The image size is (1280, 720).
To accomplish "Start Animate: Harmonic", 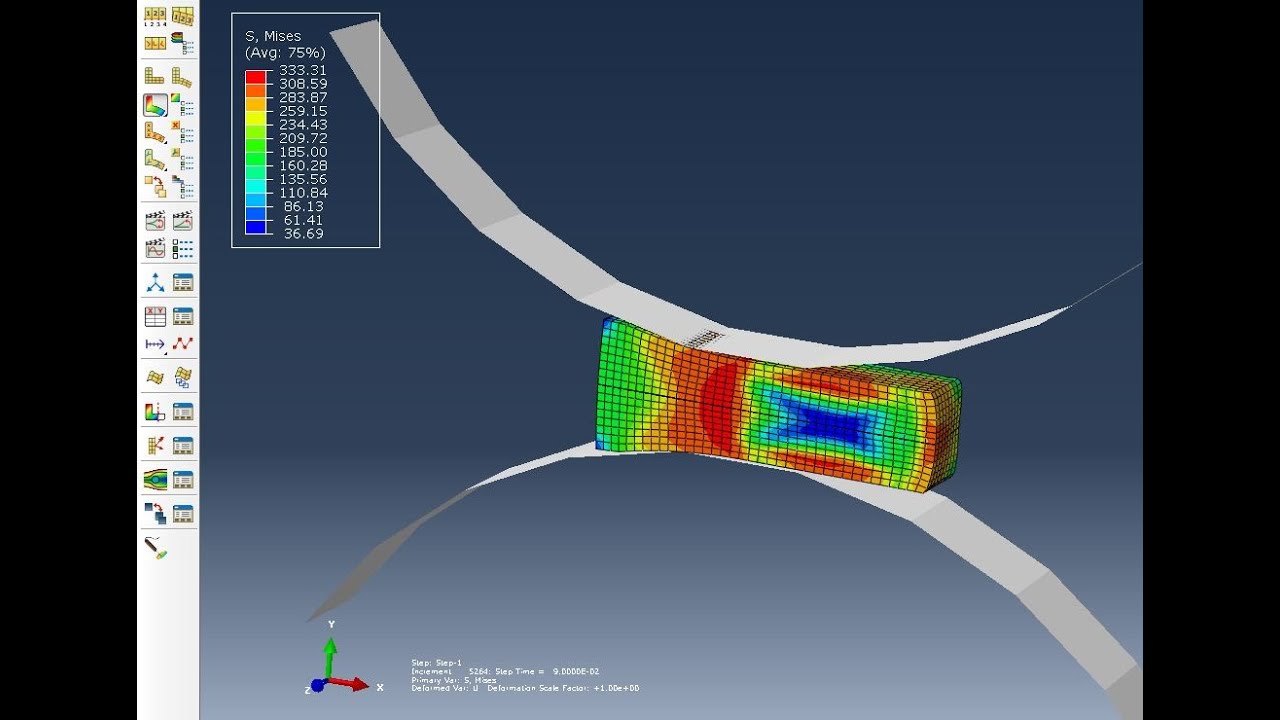I will tap(155, 247).
